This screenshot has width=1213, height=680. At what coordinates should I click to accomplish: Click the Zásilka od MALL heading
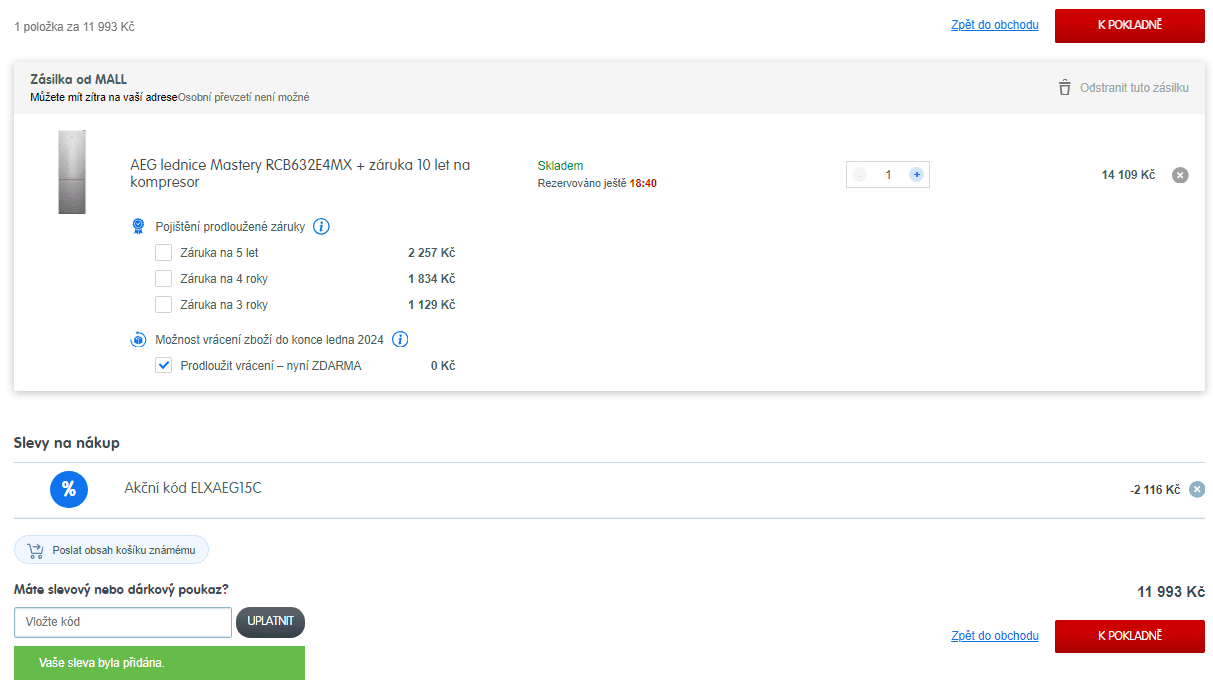78,79
